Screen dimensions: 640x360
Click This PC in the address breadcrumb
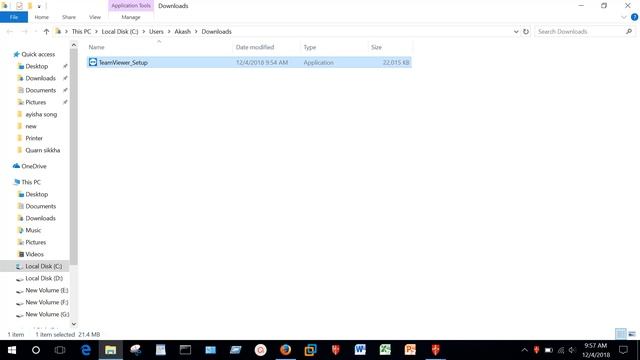[x=81, y=31]
